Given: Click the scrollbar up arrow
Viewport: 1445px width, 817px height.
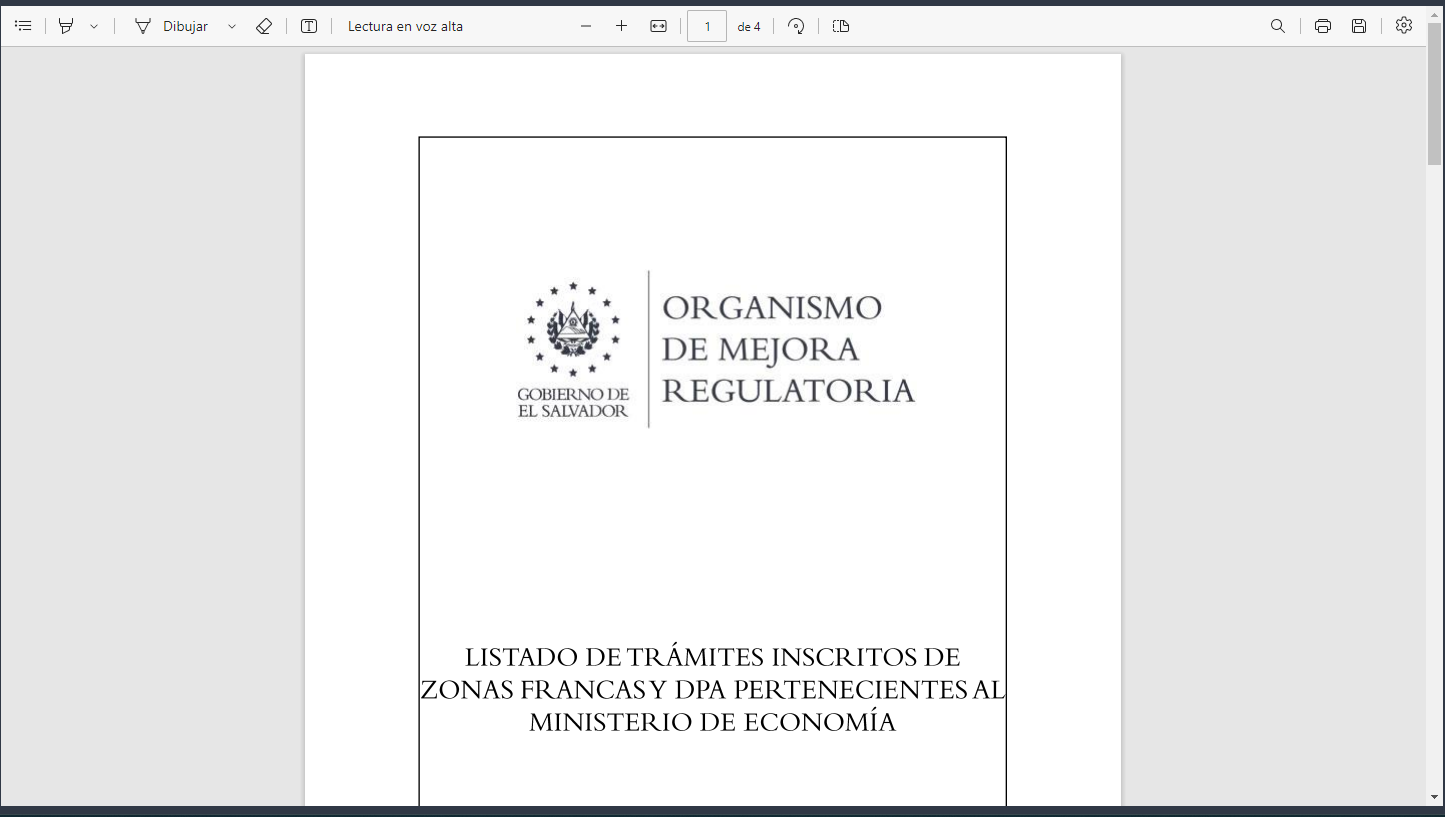Looking at the screenshot, I should click(1434, 14).
